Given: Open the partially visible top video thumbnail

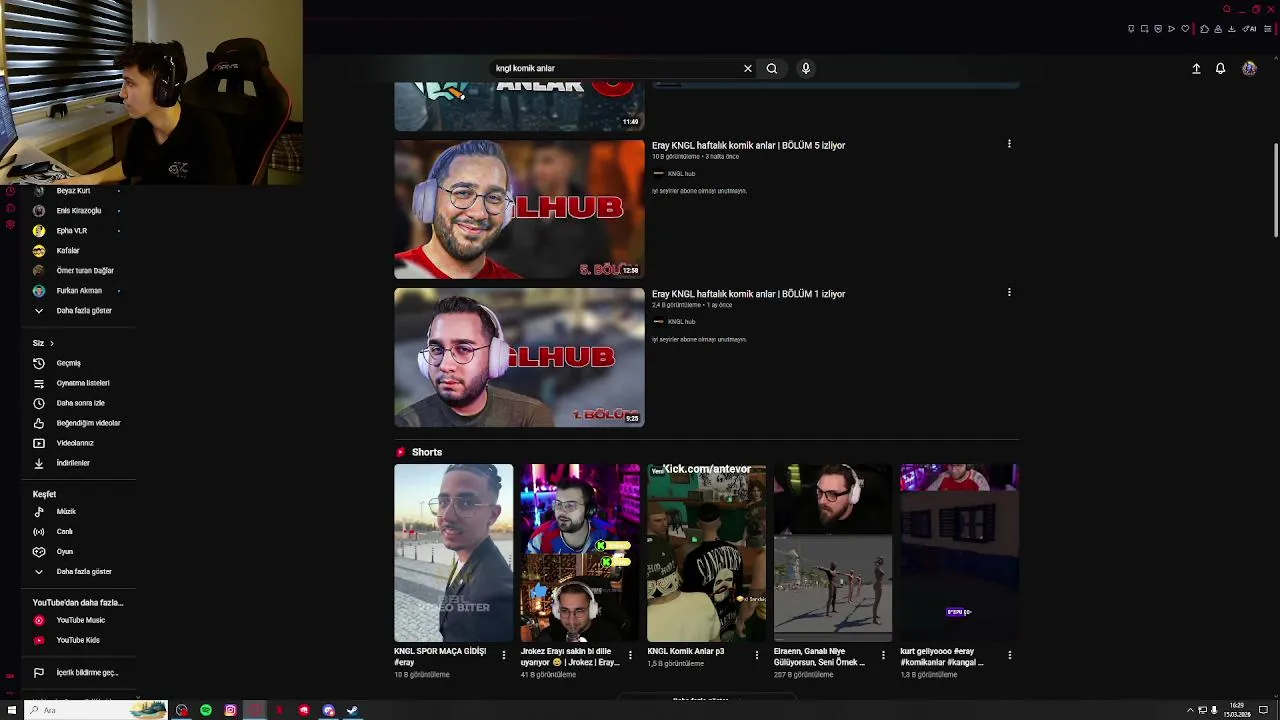Looking at the screenshot, I should [x=519, y=107].
